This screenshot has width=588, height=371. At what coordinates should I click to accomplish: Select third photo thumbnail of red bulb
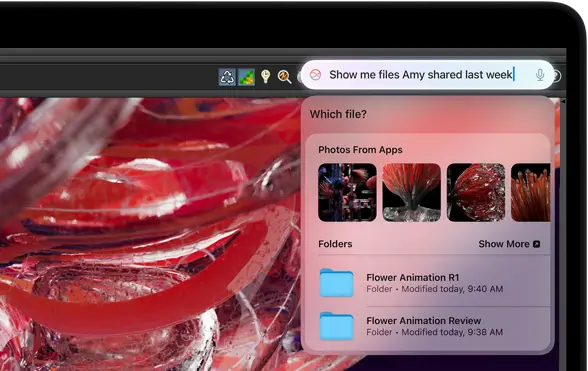click(476, 192)
